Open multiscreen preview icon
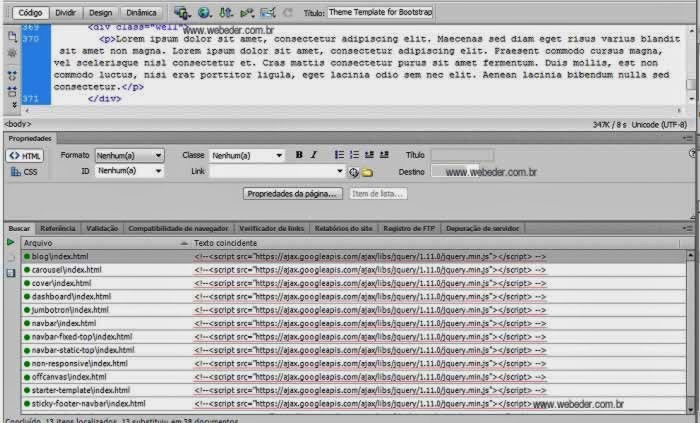The image size is (700, 423). 182,12
